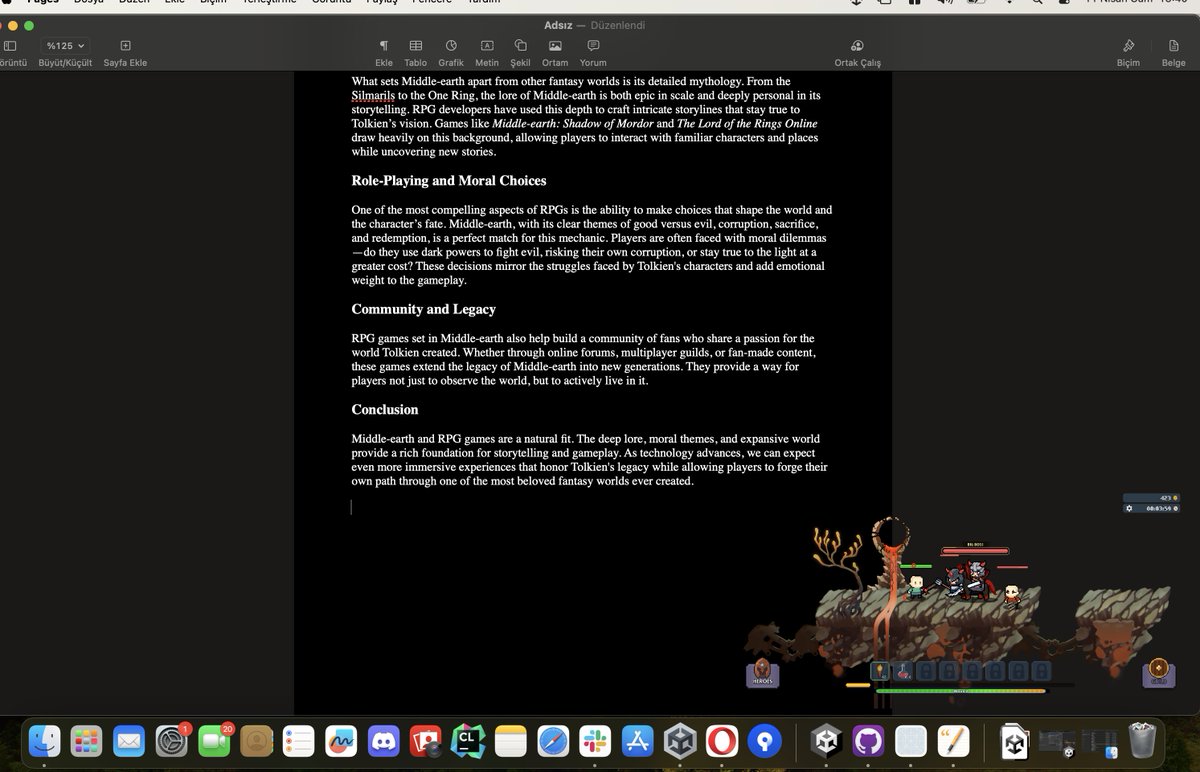This screenshot has width=1200, height=772.
Task: Open the Belge document sidebar
Action: pos(1173,46)
